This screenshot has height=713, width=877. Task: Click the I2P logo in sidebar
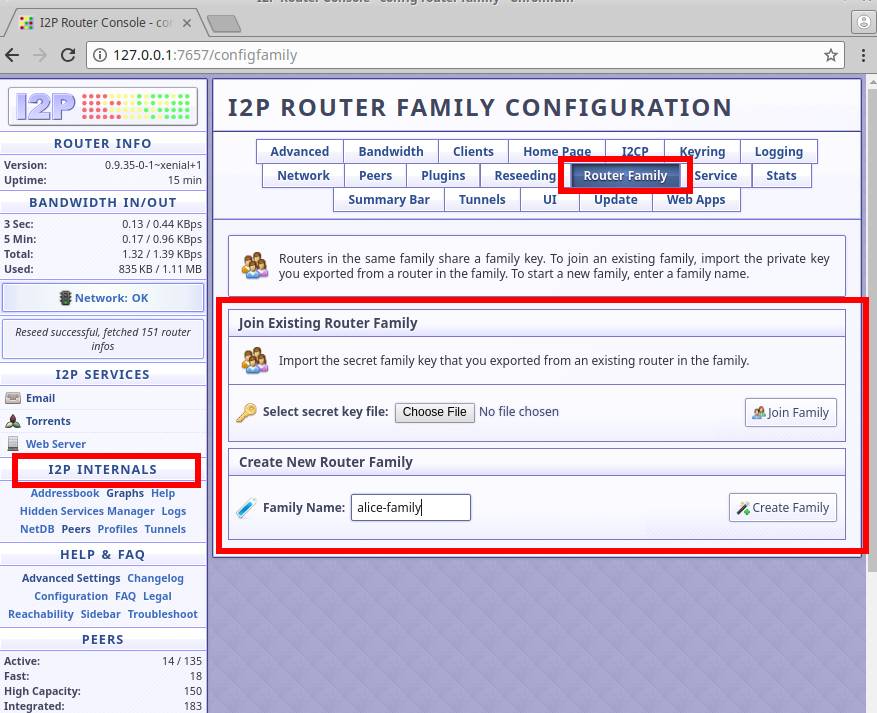click(103, 106)
